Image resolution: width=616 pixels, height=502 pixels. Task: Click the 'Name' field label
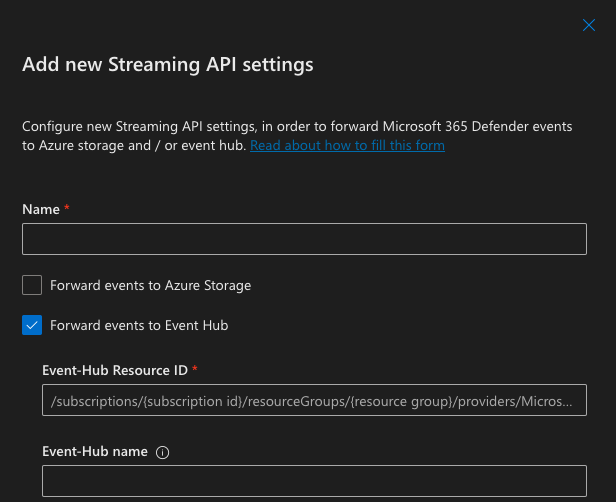click(40, 208)
